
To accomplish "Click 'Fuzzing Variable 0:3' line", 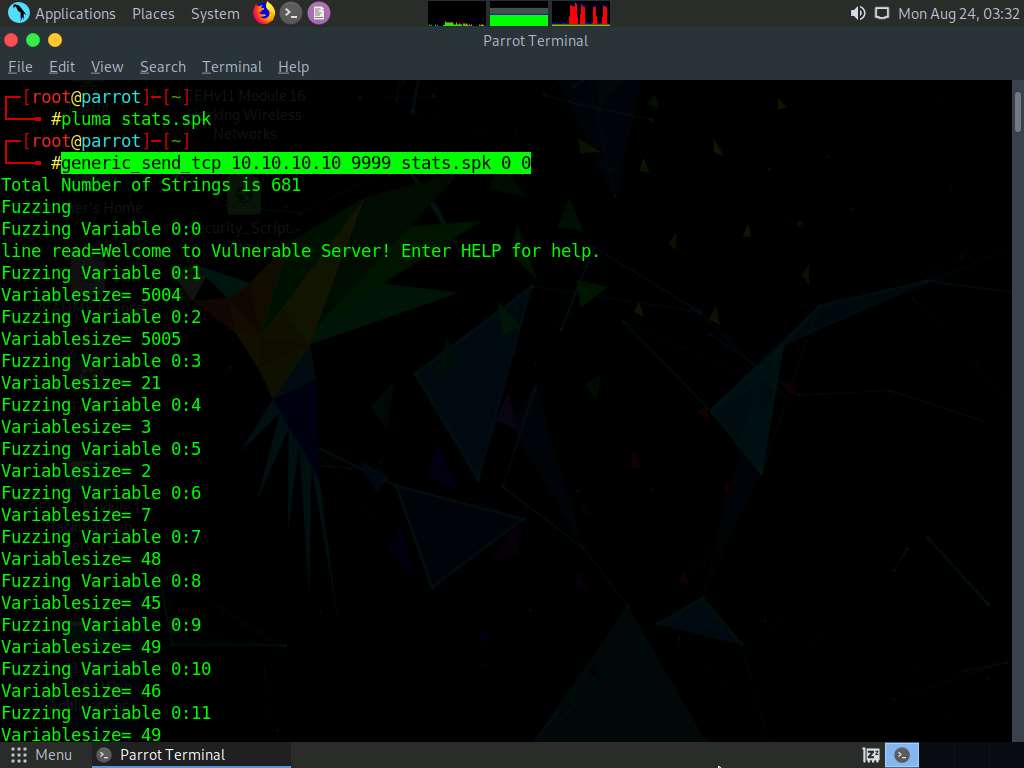I will (x=101, y=360).
